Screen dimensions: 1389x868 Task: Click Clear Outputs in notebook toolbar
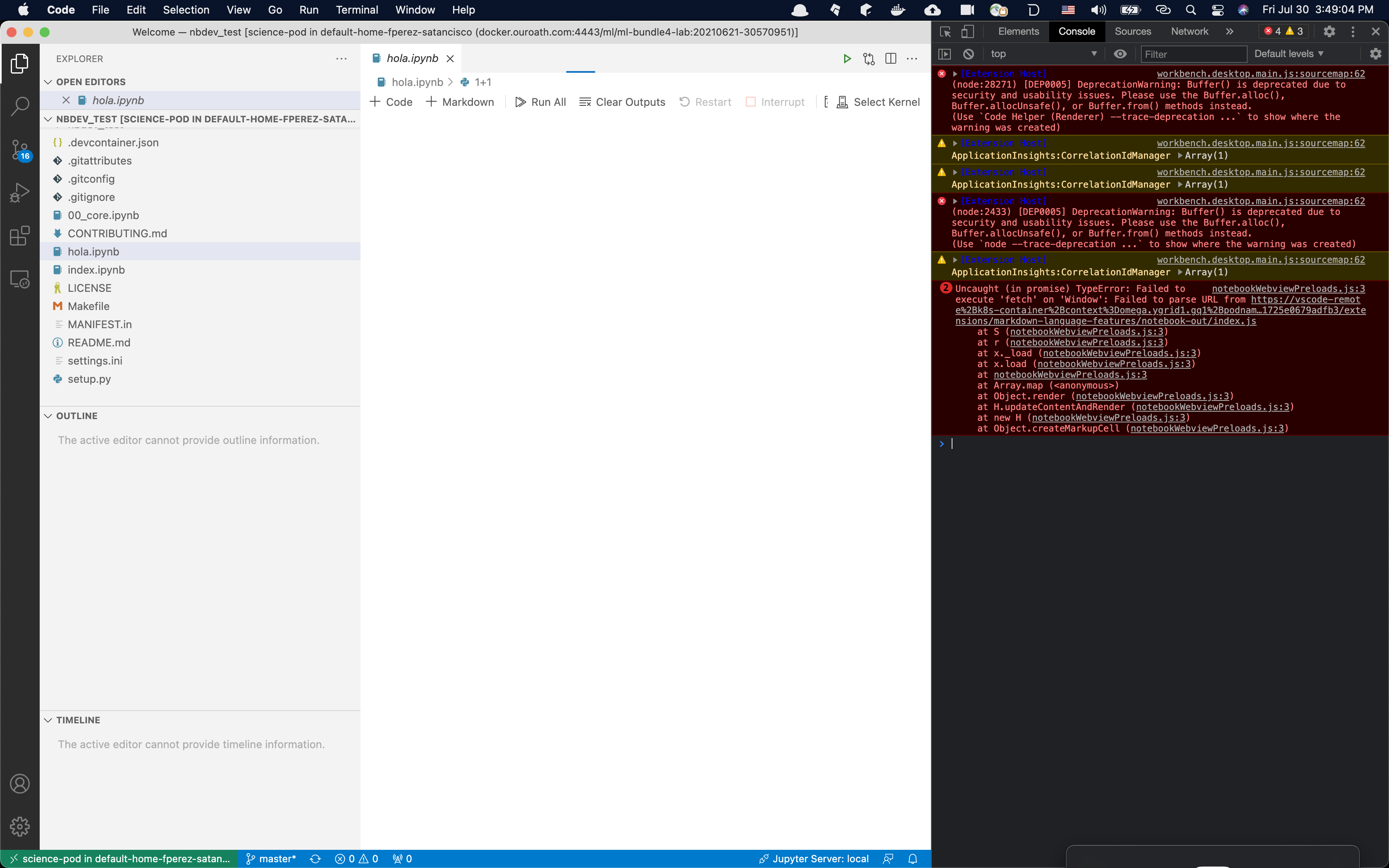622,102
